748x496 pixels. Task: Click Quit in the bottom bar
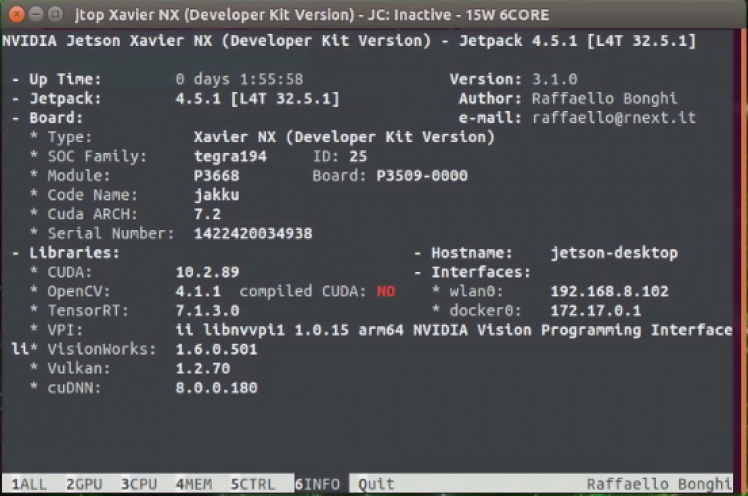click(376, 484)
